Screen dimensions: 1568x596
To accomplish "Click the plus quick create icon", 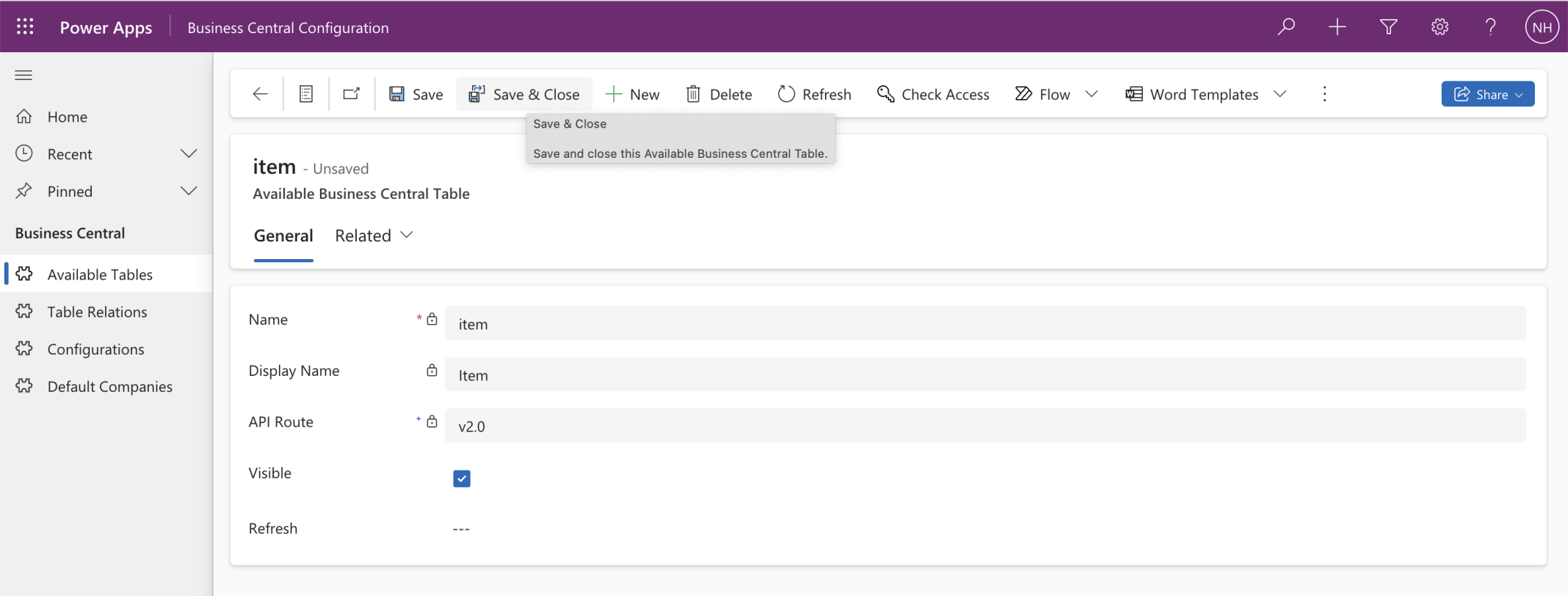I will (x=1337, y=27).
